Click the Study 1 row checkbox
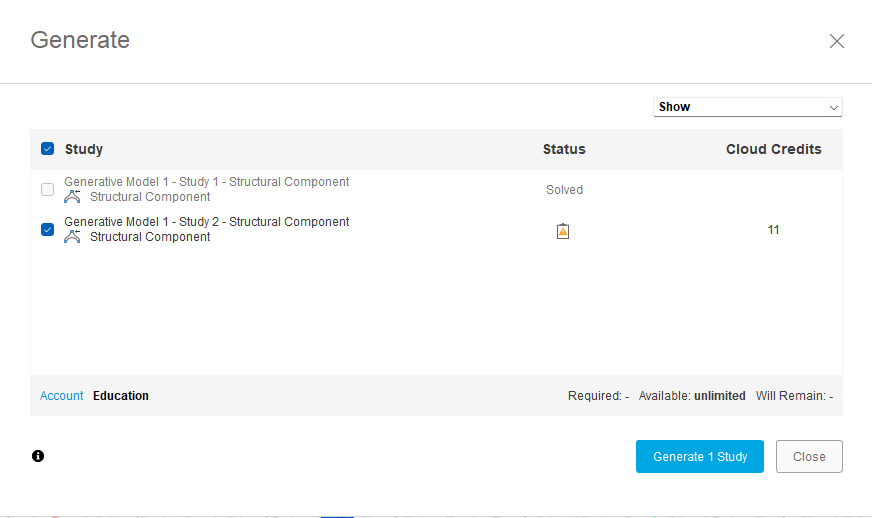 [47, 189]
